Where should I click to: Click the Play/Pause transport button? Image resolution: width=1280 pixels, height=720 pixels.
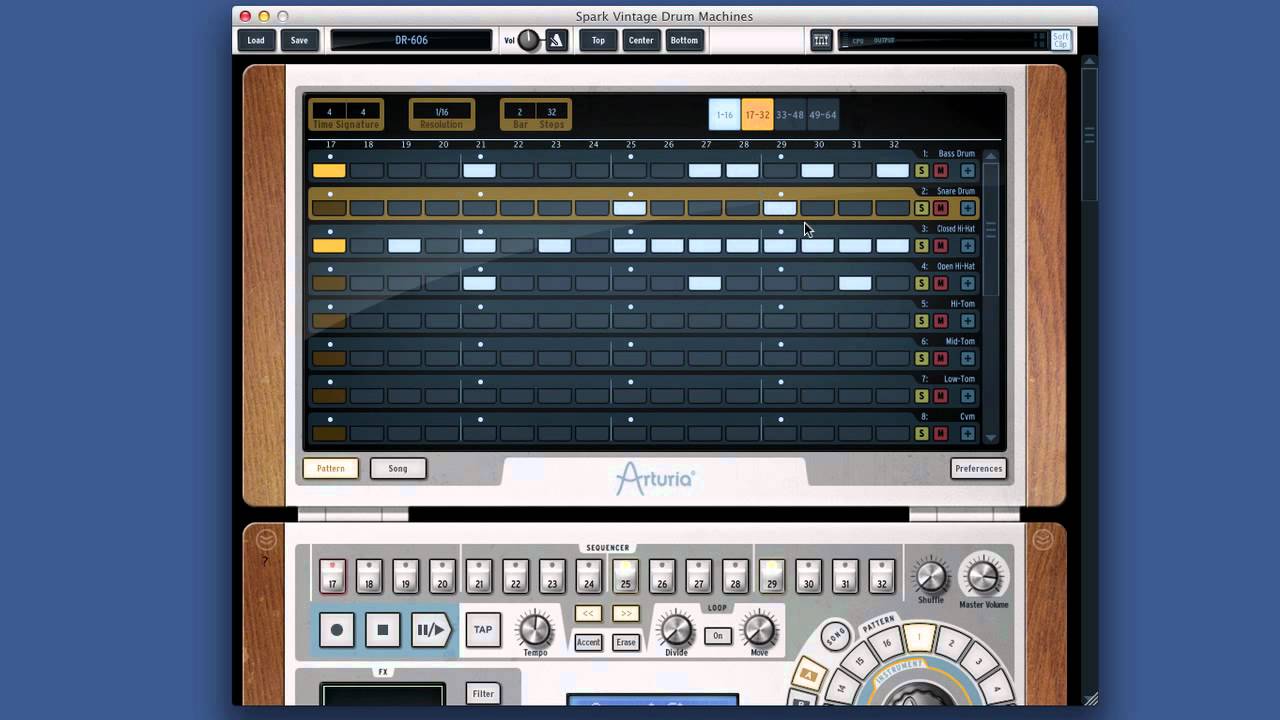click(x=431, y=630)
